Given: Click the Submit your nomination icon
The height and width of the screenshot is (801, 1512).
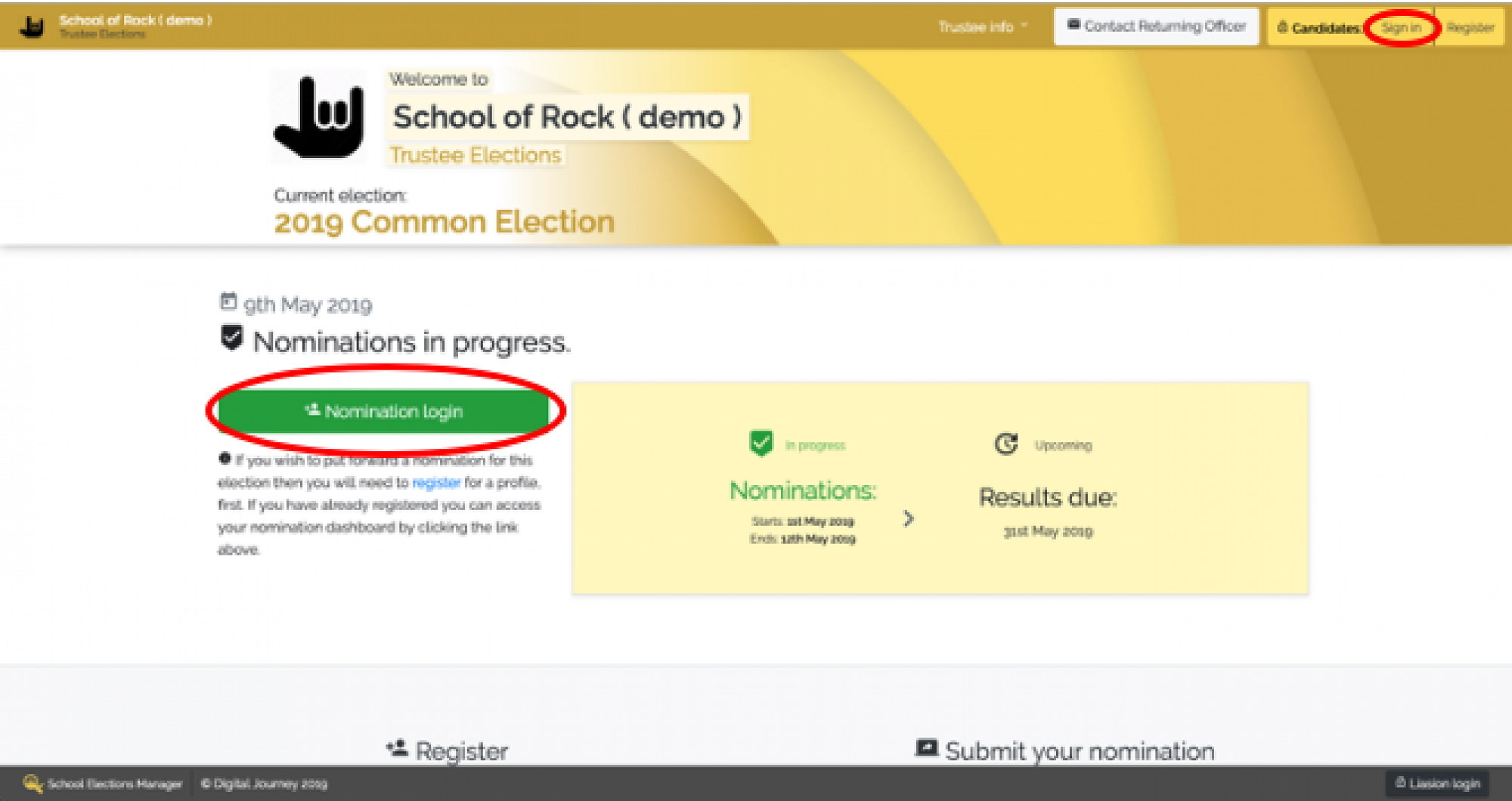Looking at the screenshot, I should [926, 748].
